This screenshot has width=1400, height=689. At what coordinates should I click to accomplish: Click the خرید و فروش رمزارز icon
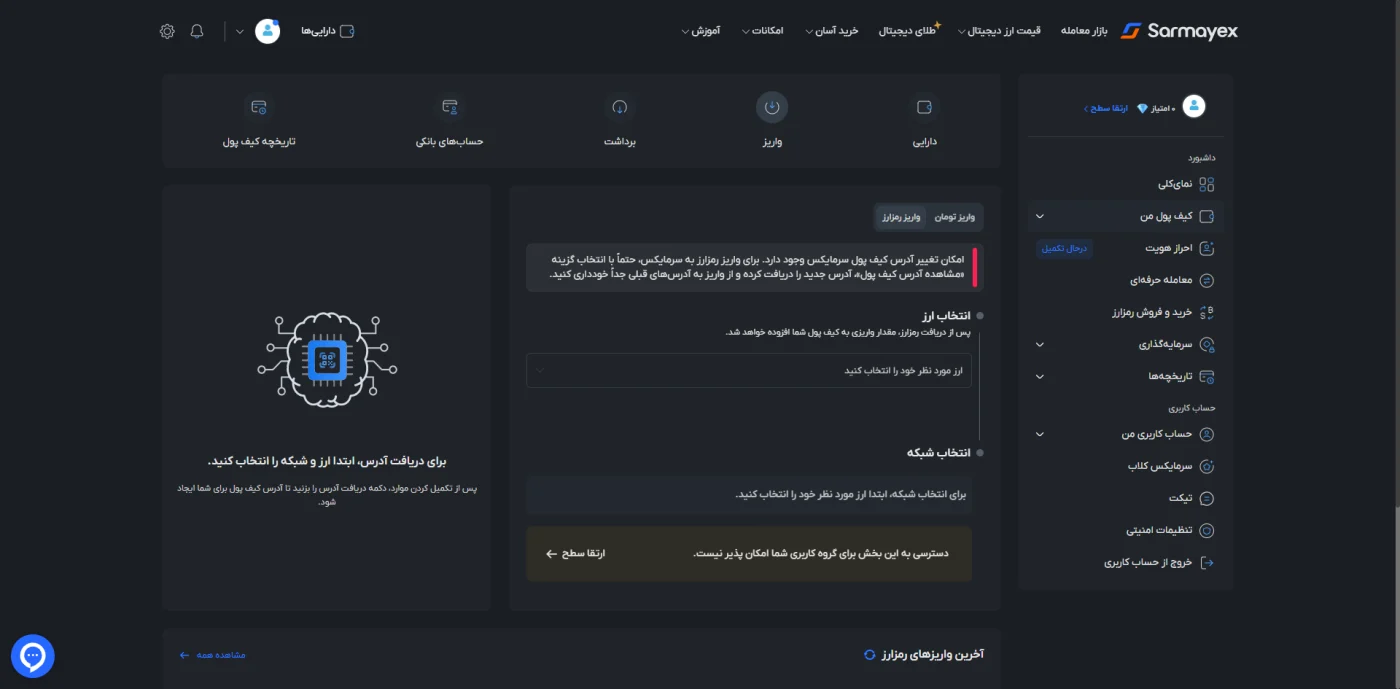coord(1207,312)
